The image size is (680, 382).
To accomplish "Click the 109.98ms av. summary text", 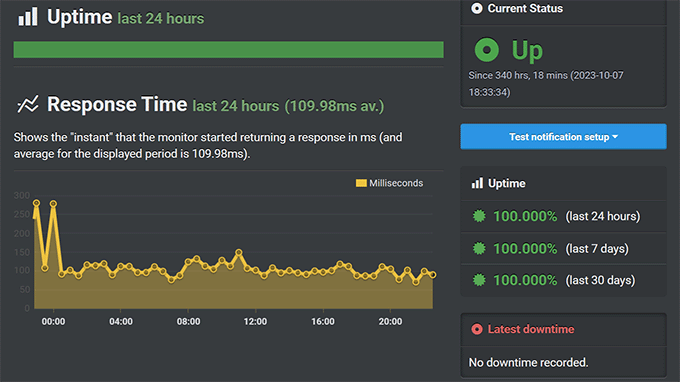I will tap(334, 106).
